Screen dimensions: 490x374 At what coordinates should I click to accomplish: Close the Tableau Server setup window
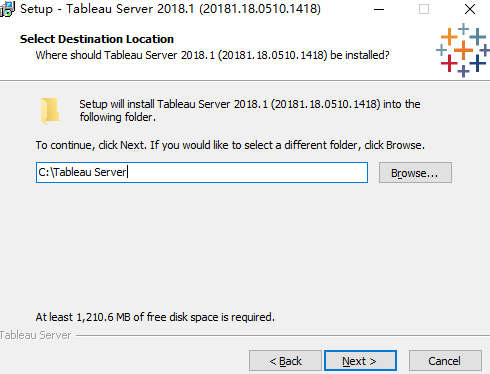coord(470,9)
